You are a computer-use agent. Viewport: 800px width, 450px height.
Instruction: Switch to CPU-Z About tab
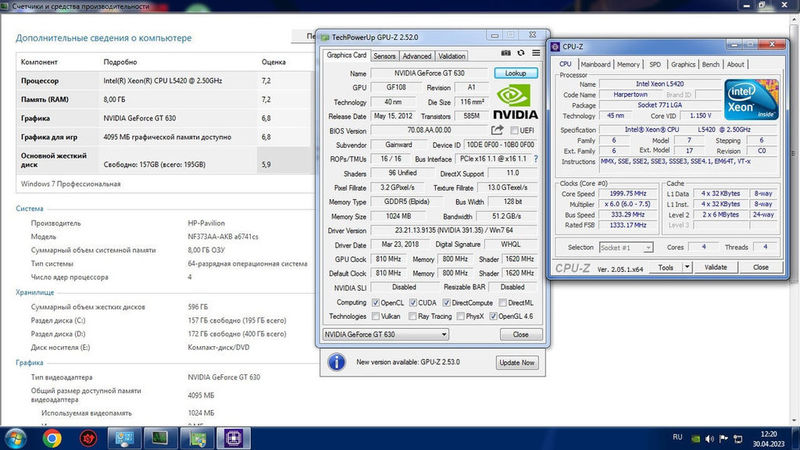tap(735, 64)
